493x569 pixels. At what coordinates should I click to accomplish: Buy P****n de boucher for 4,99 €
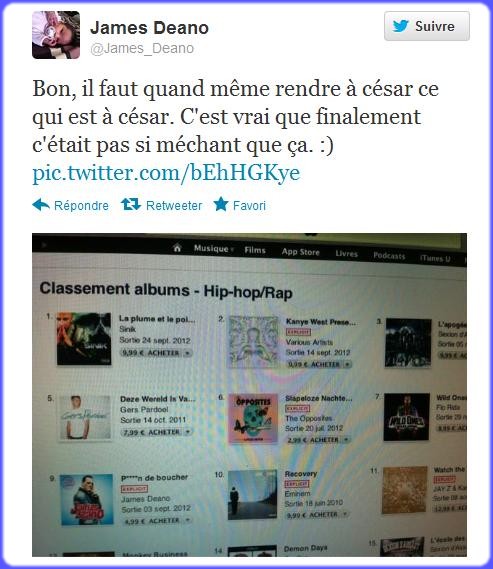coord(157,521)
